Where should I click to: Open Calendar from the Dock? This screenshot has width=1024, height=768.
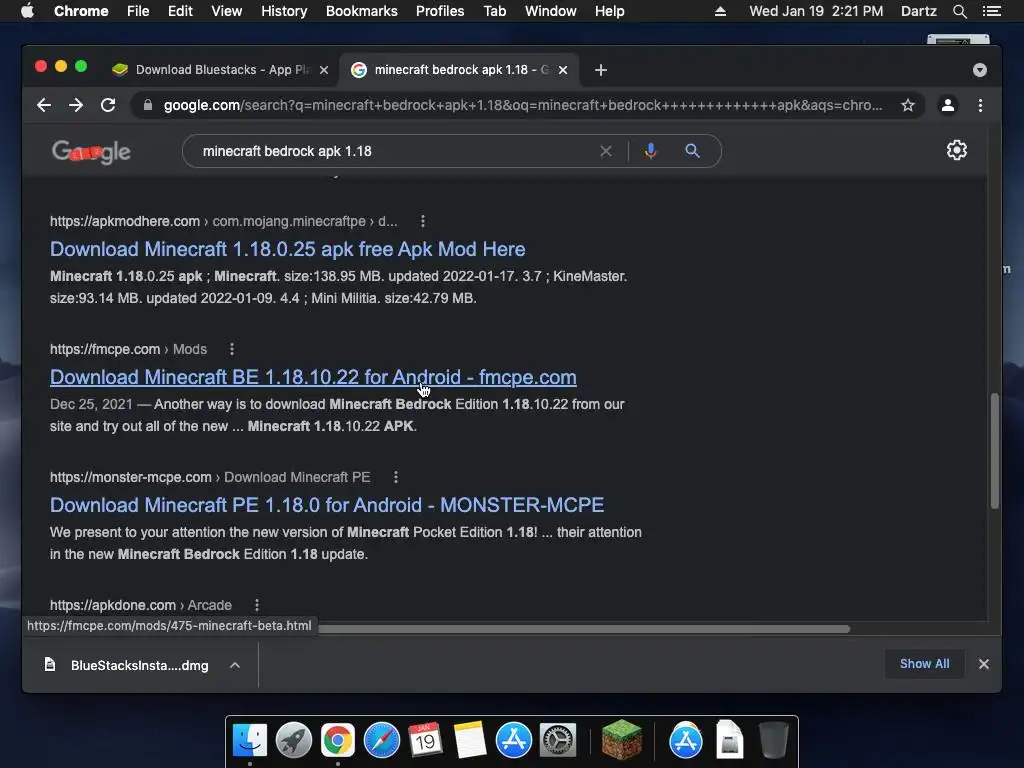pyautogui.click(x=425, y=741)
